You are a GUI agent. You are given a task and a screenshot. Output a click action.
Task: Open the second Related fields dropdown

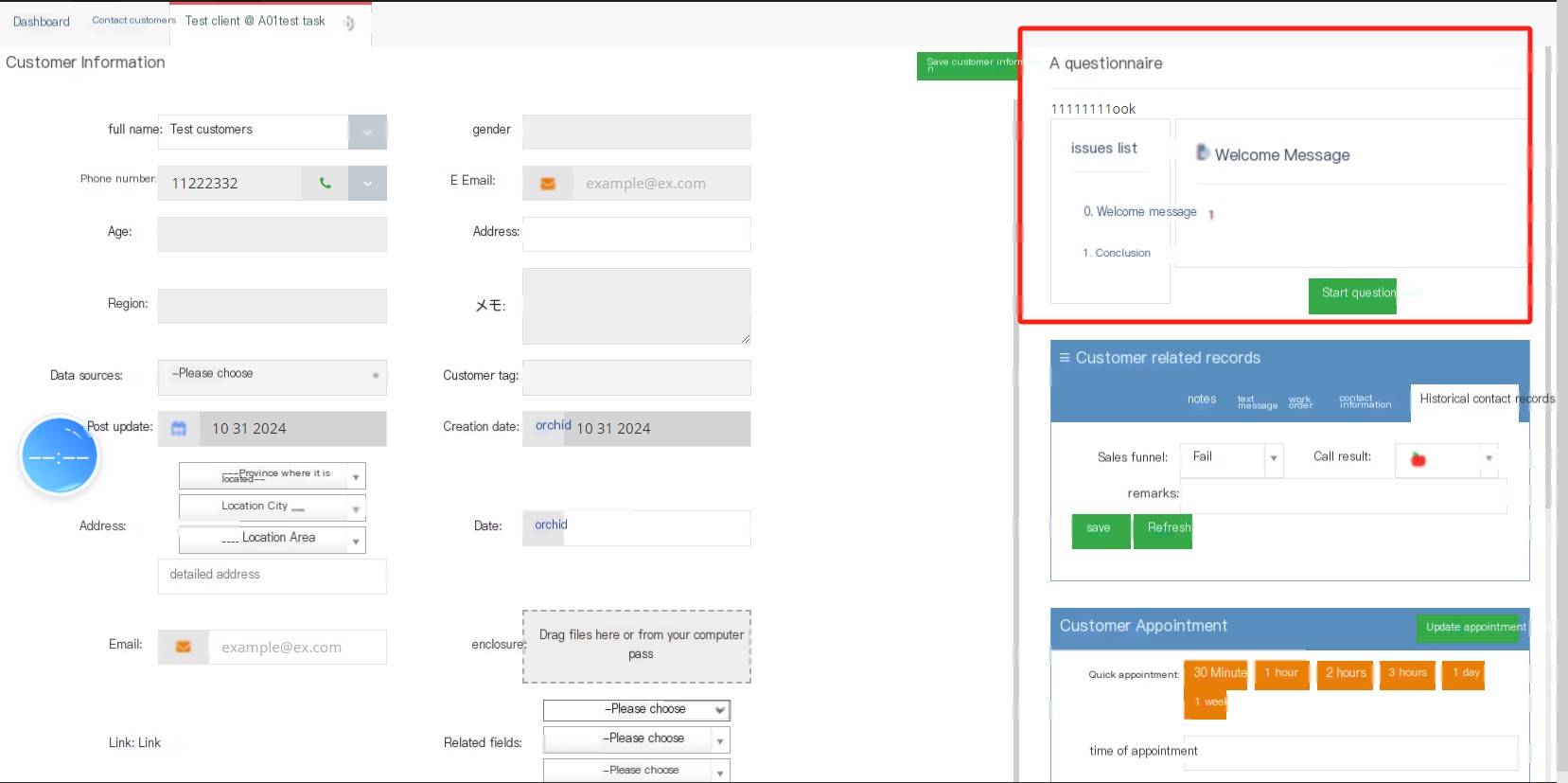[637, 739]
